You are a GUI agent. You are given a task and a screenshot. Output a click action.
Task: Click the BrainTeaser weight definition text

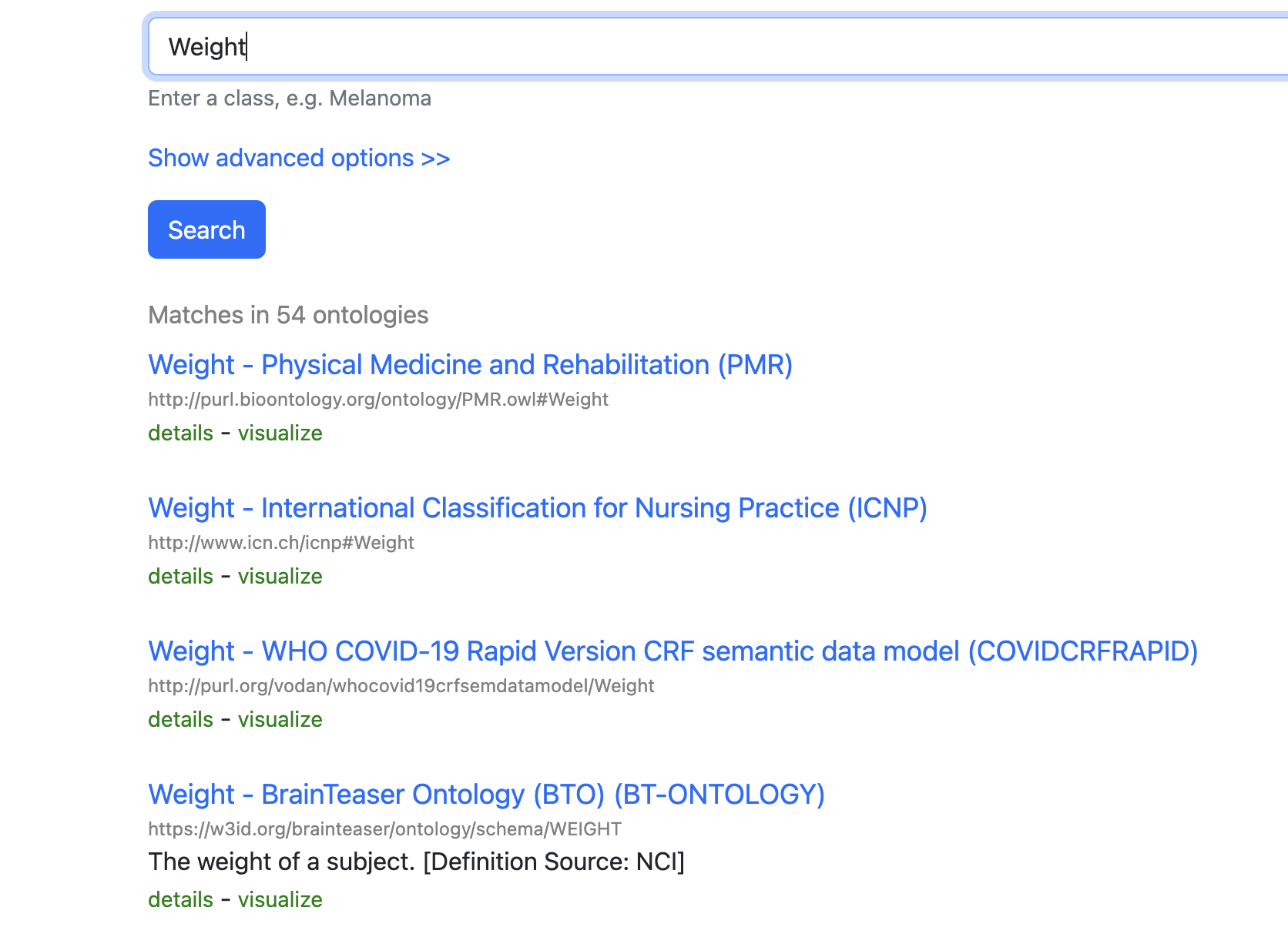(x=416, y=862)
